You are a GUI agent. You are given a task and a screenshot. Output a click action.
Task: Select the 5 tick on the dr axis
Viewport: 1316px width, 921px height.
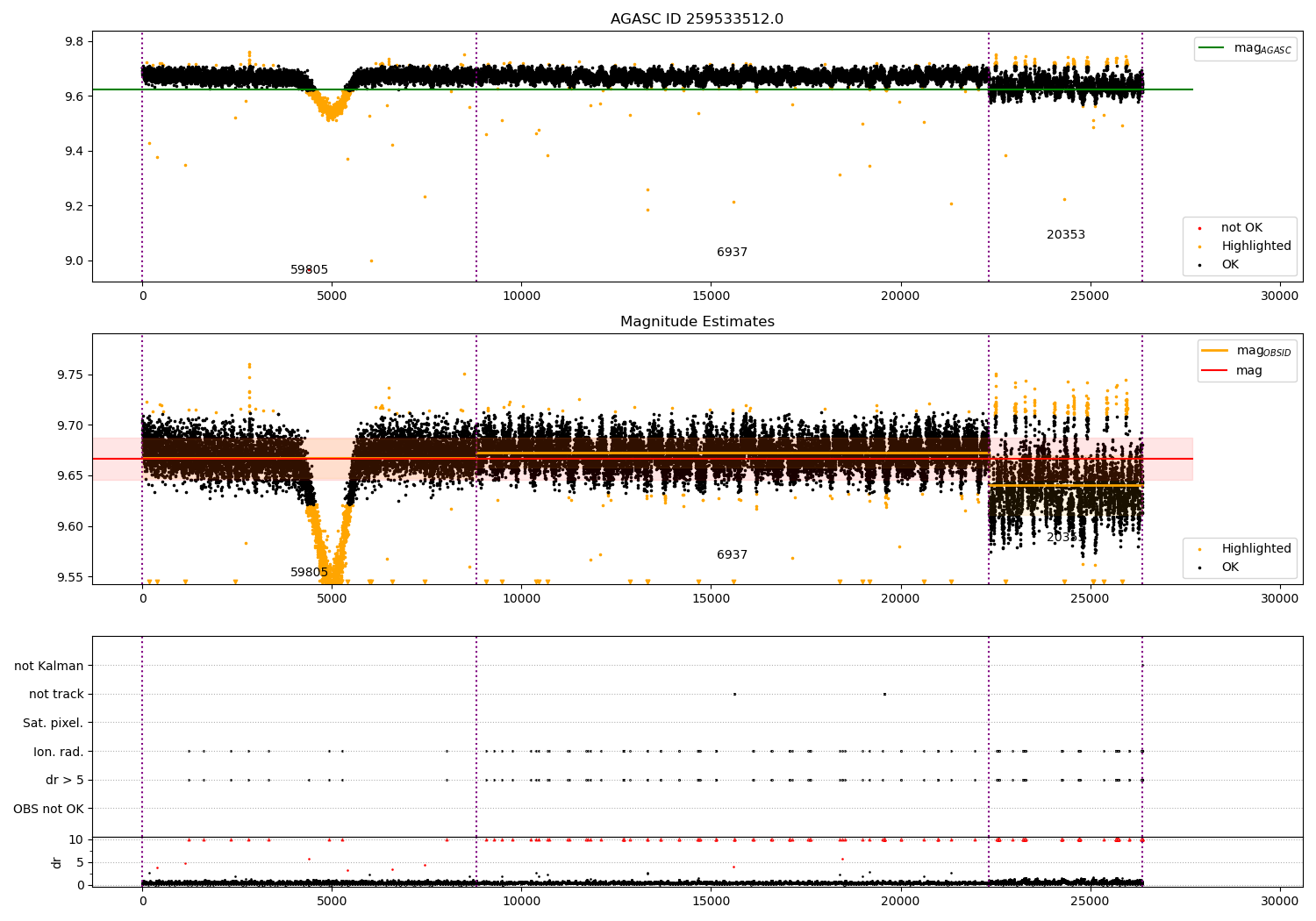pyautogui.click(x=80, y=862)
